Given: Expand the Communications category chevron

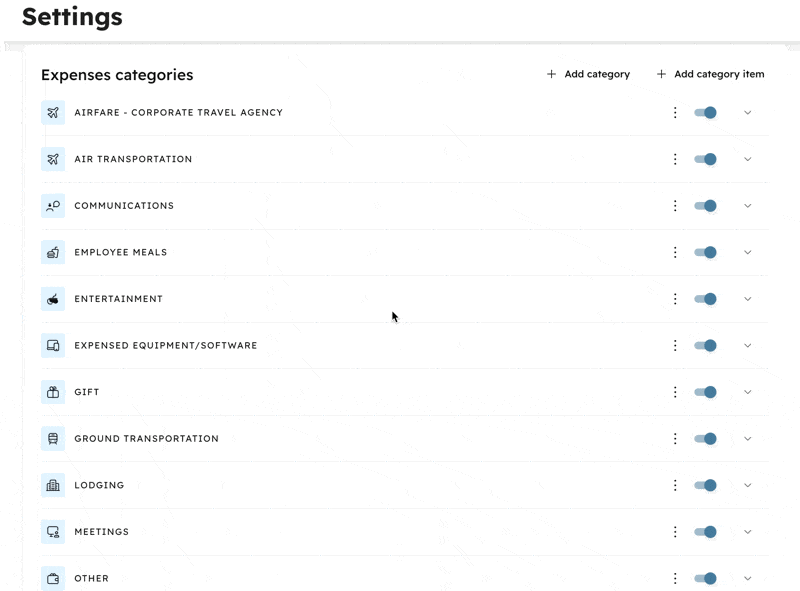Looking at the screenshot, I should 747,206.
